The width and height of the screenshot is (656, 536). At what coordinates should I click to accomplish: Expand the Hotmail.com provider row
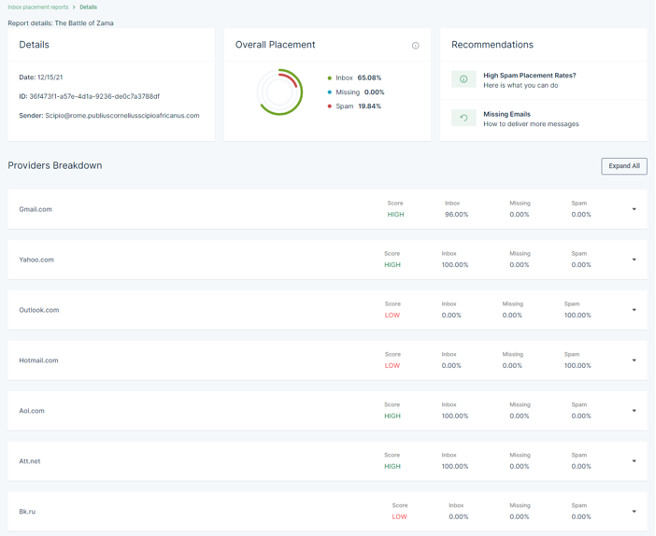tap(634, 360)
